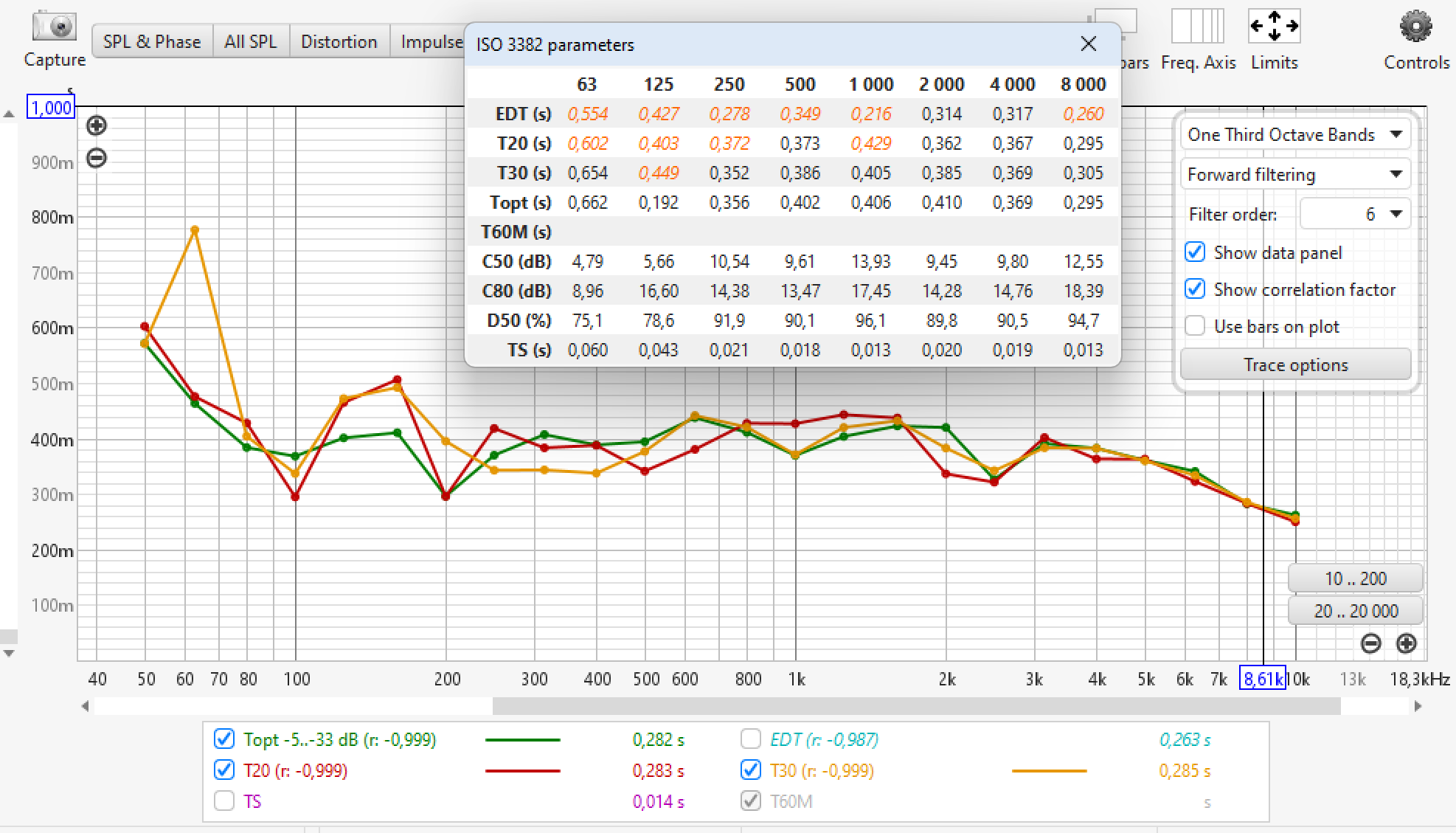Click the red T20 line swatch
1456x833 pixels.
(522, 770)
